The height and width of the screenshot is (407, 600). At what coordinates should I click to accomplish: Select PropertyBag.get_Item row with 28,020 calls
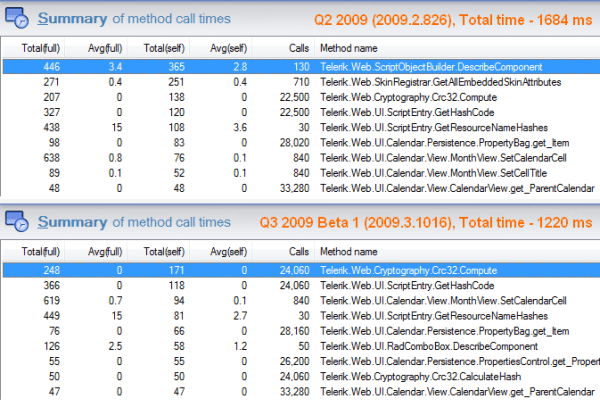(x=302, y=143)
